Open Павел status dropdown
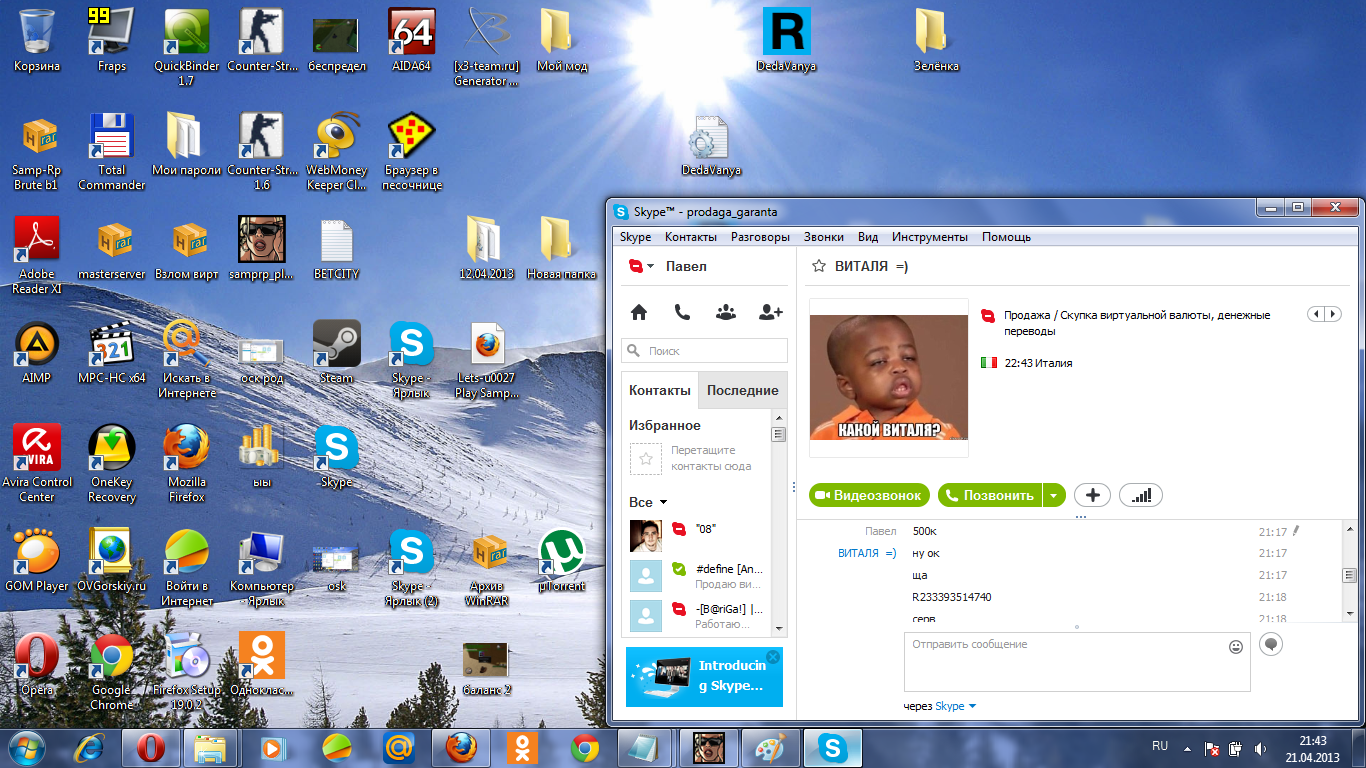This screenshot has width=1366, height=768. click(x=641, y=266)
